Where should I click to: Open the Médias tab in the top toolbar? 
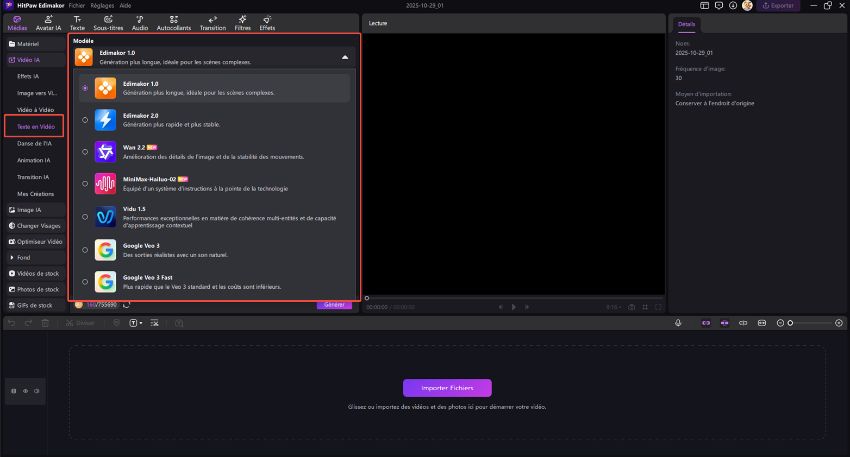(x=17, y=23)
